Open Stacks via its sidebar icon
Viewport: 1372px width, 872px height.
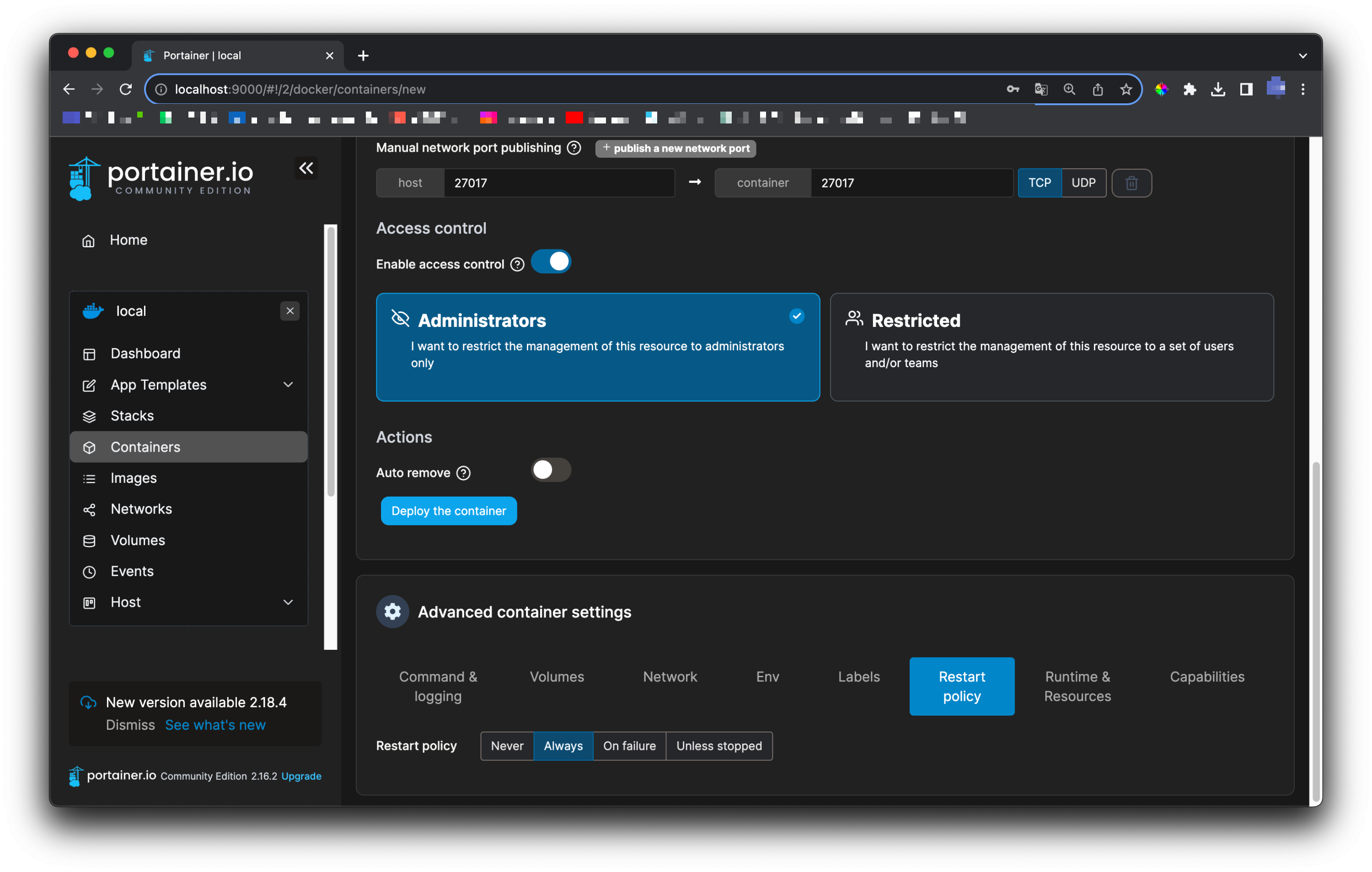tap(90, 417)
